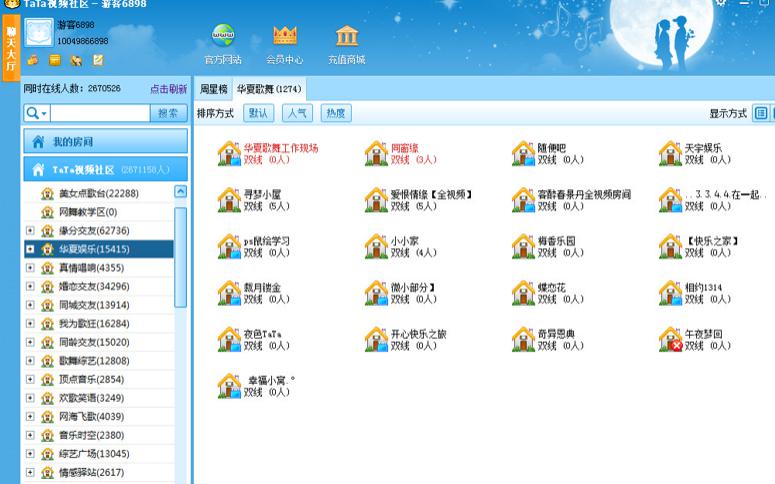Expand the 缘分交友(62736) category
Screen dimensions: 775x484
point(30,230)
